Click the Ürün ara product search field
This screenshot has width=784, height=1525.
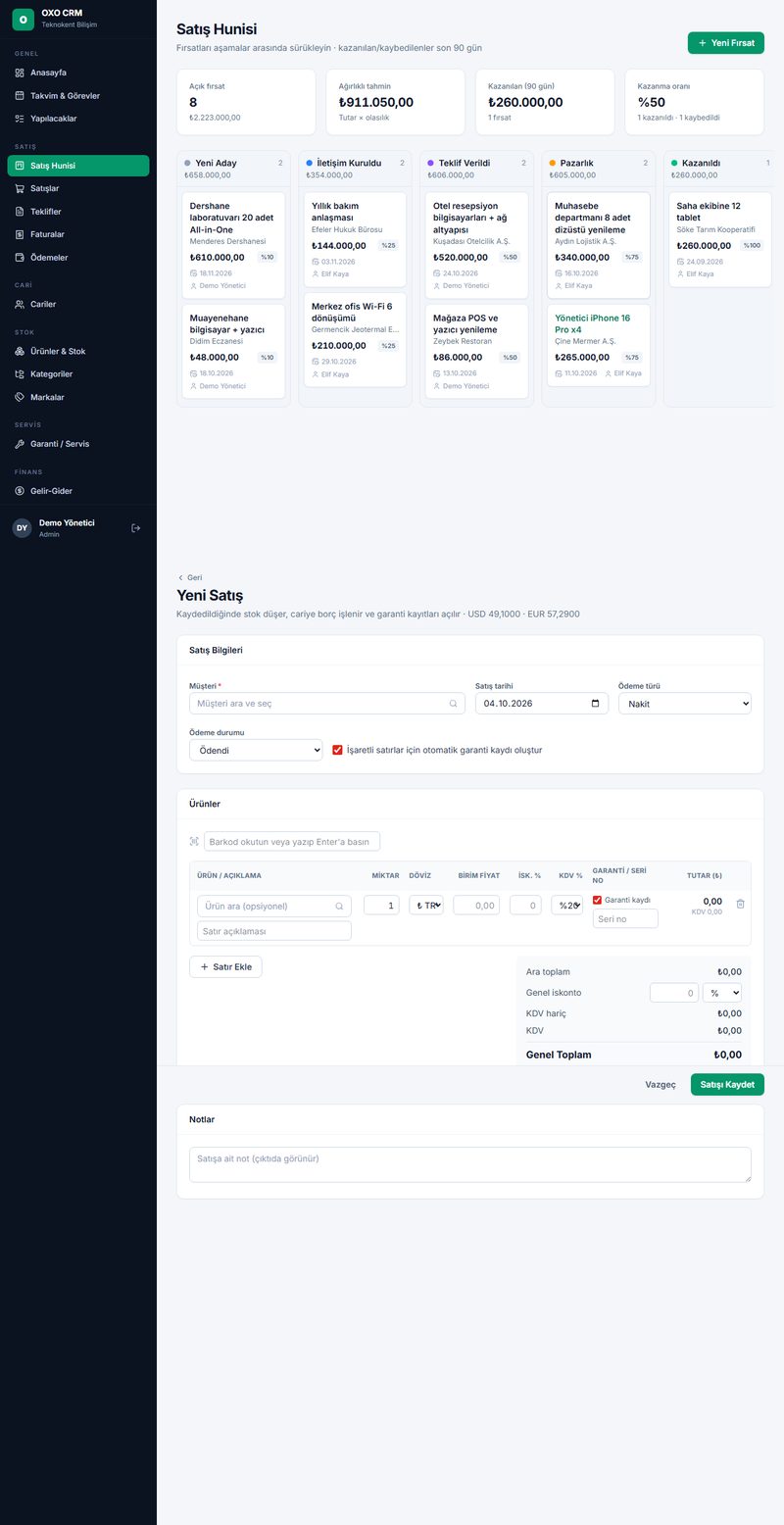(x=274, y=906)
